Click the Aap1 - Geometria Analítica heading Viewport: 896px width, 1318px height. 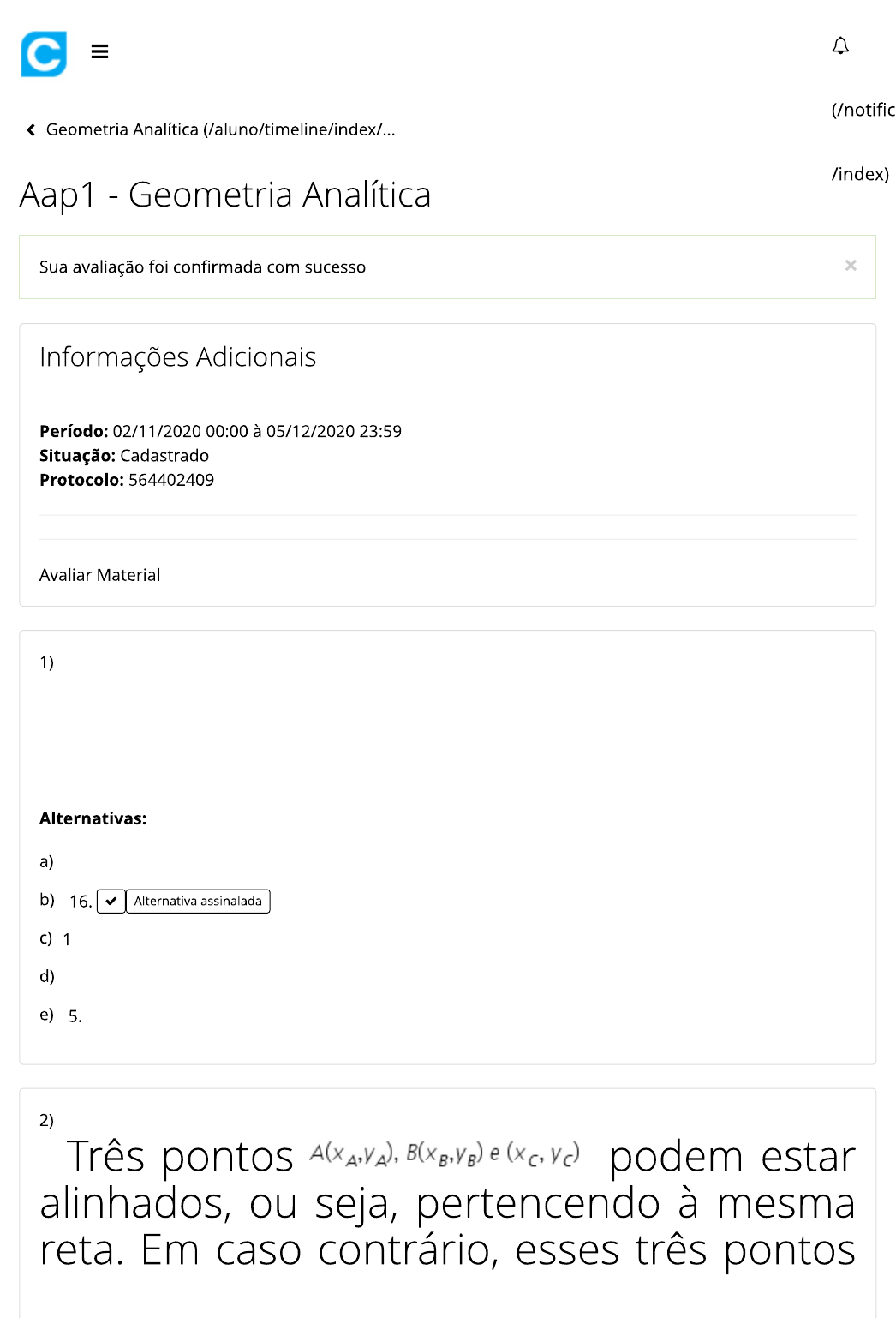(225, 195)
